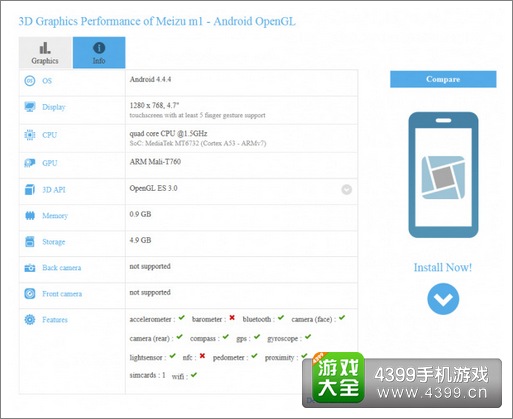
Task: Click the 3D API label
Action: pyautogui.click(x=54, y=190)
